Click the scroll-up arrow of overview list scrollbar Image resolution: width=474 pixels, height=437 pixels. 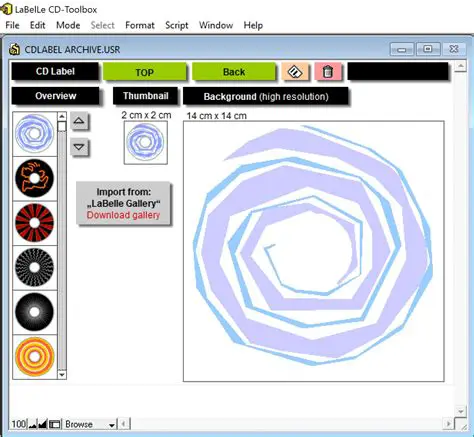pos(62,116)
